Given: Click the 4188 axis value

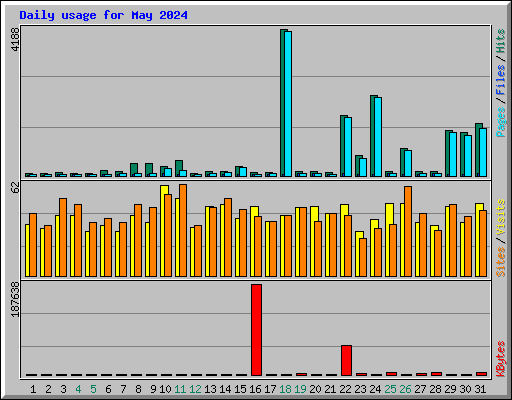Looking at the screenshot, I should point(15,39).
